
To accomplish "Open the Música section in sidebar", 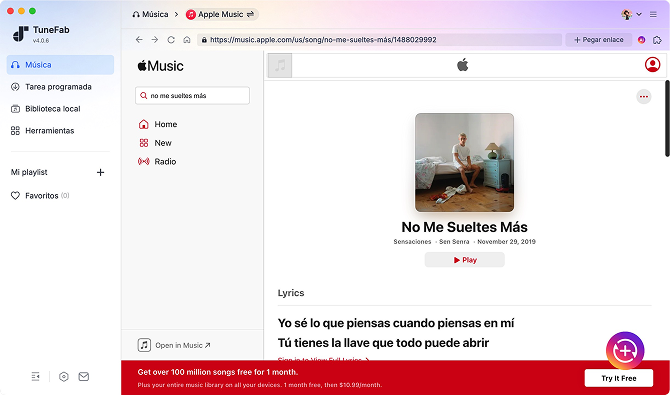I will tap(60, 65).
